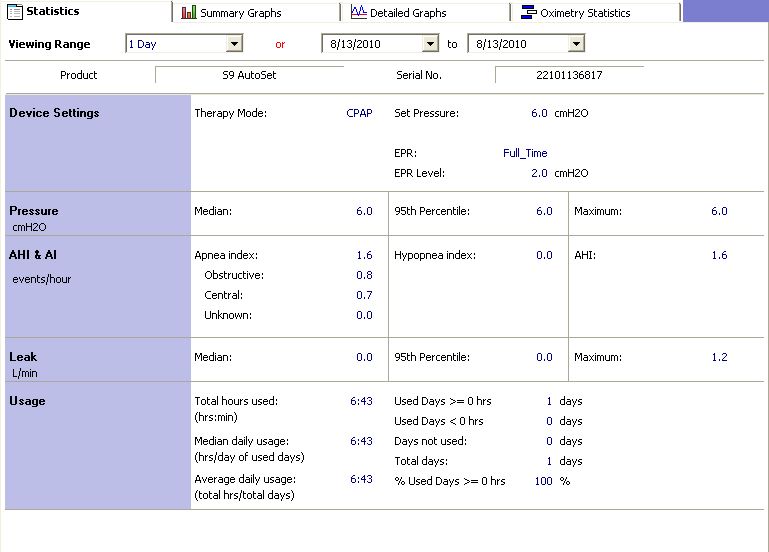Click the CPAP therapy mode value
769x552 pixels.
(x=359, y=113)
